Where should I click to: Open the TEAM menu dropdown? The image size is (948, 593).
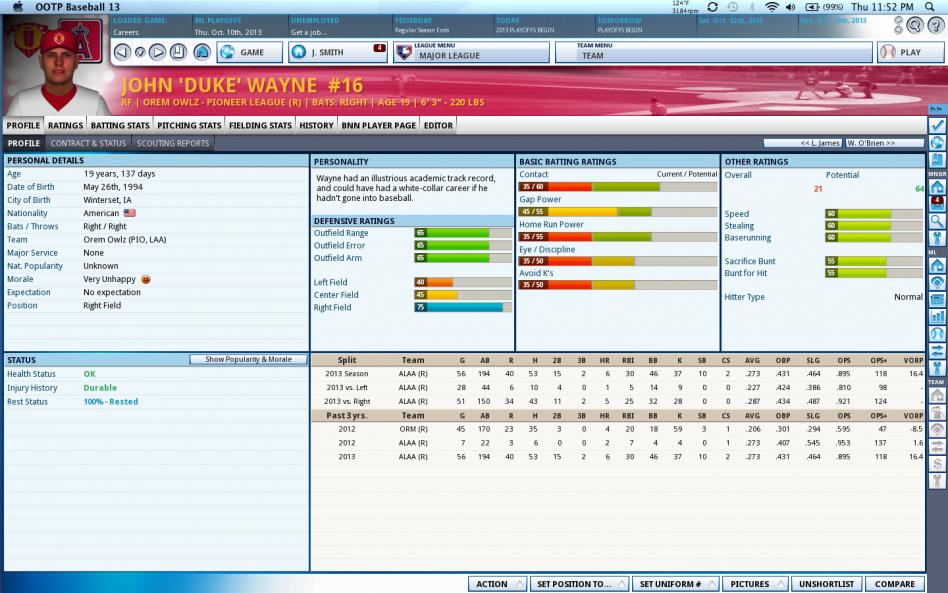coord(713,52)
